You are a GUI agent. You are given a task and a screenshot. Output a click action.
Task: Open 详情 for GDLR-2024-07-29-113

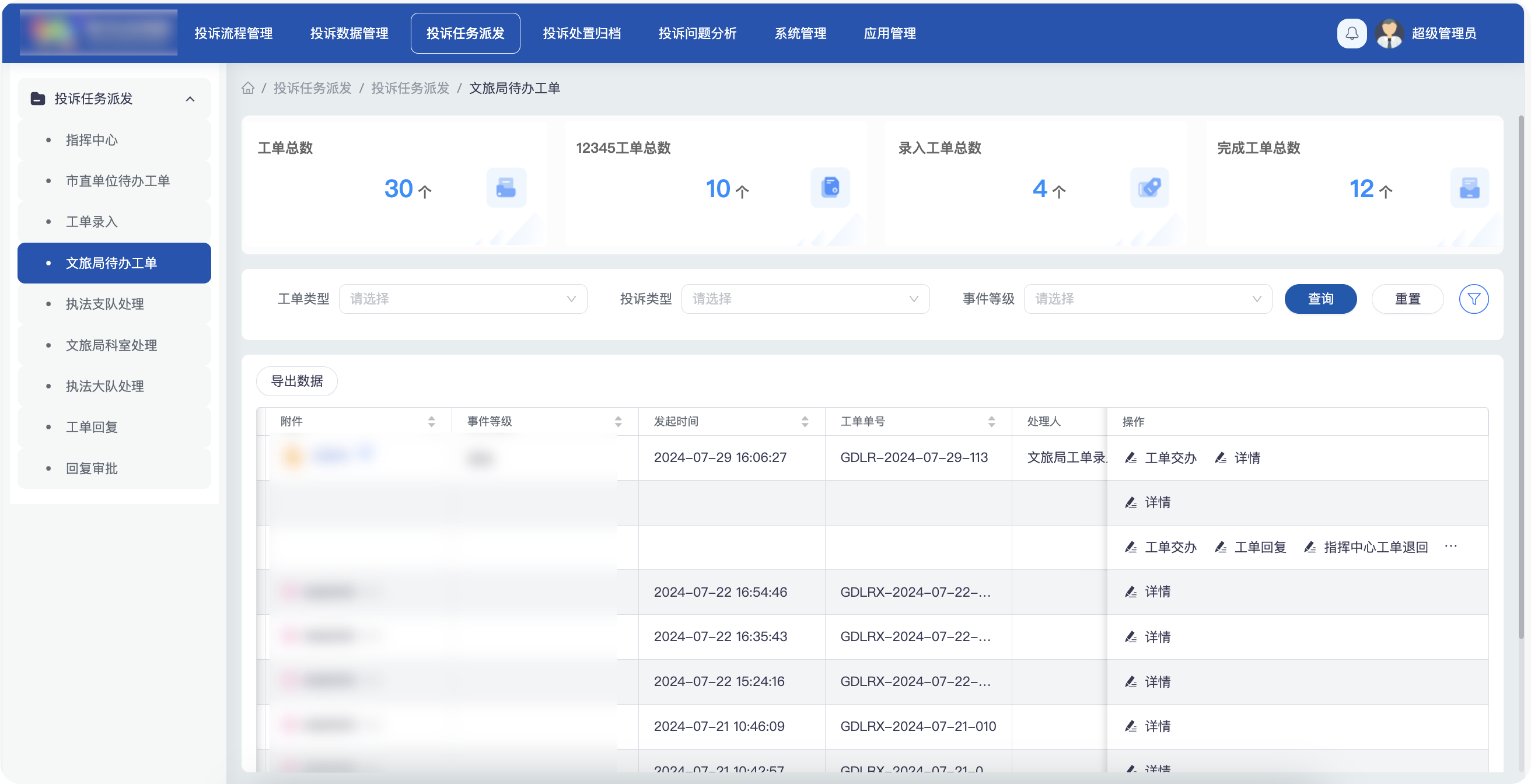point(1238,458)
